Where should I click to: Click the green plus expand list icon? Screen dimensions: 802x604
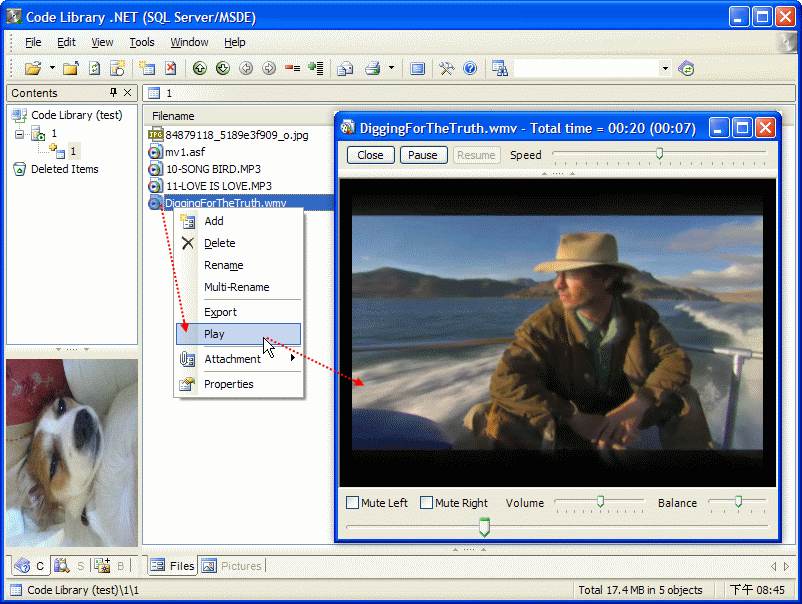316,68
